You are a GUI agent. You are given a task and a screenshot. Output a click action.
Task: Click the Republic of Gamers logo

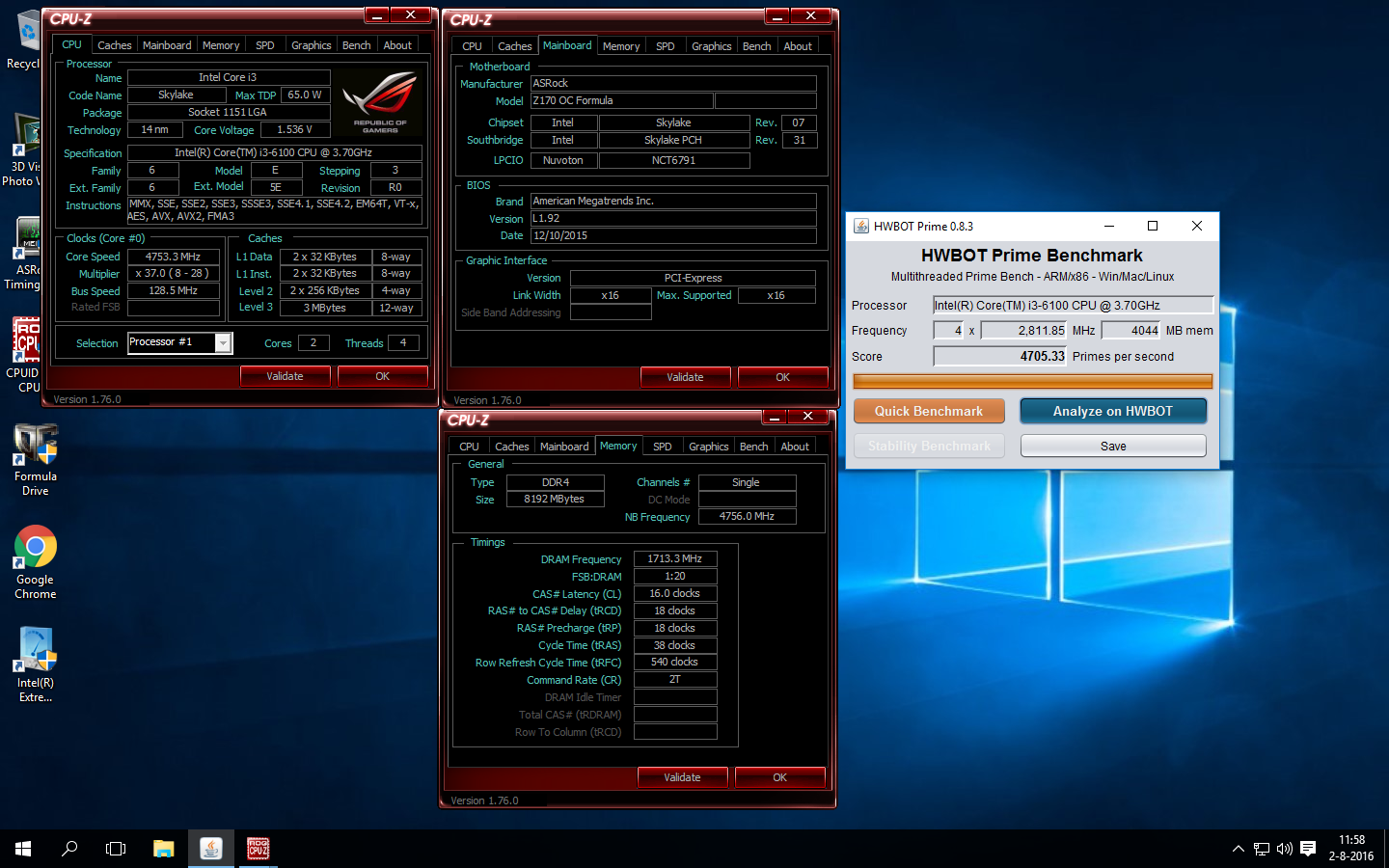point(380,103)
